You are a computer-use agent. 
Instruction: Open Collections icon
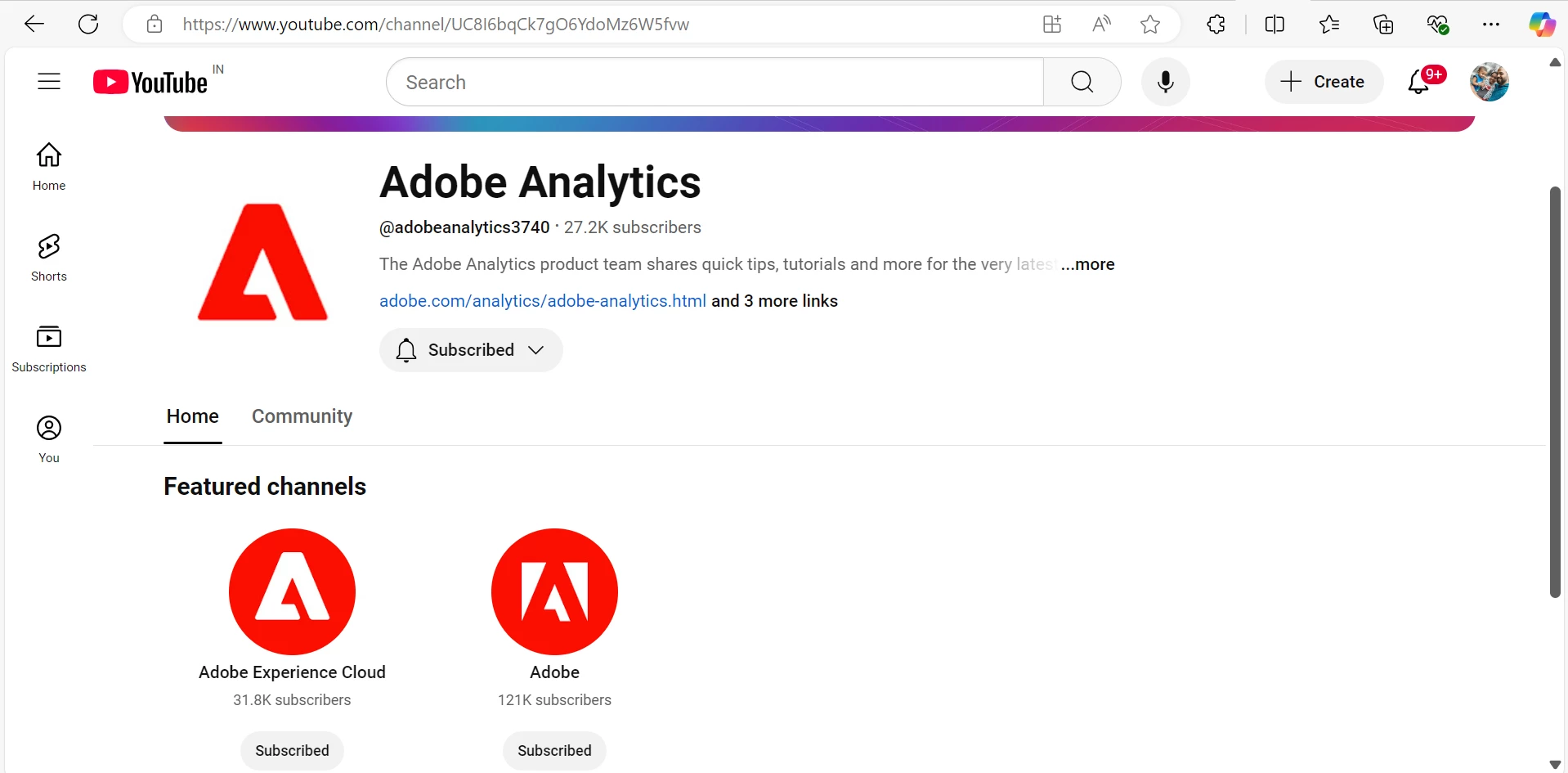1383,25
